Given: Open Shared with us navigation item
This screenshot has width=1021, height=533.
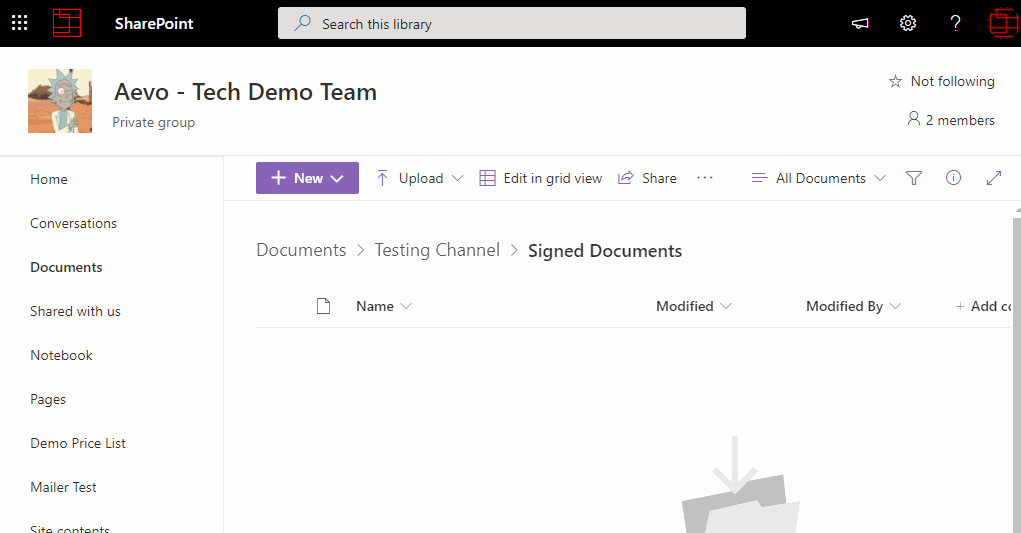Looking at the screenshot, I should [x=76, y=311].
